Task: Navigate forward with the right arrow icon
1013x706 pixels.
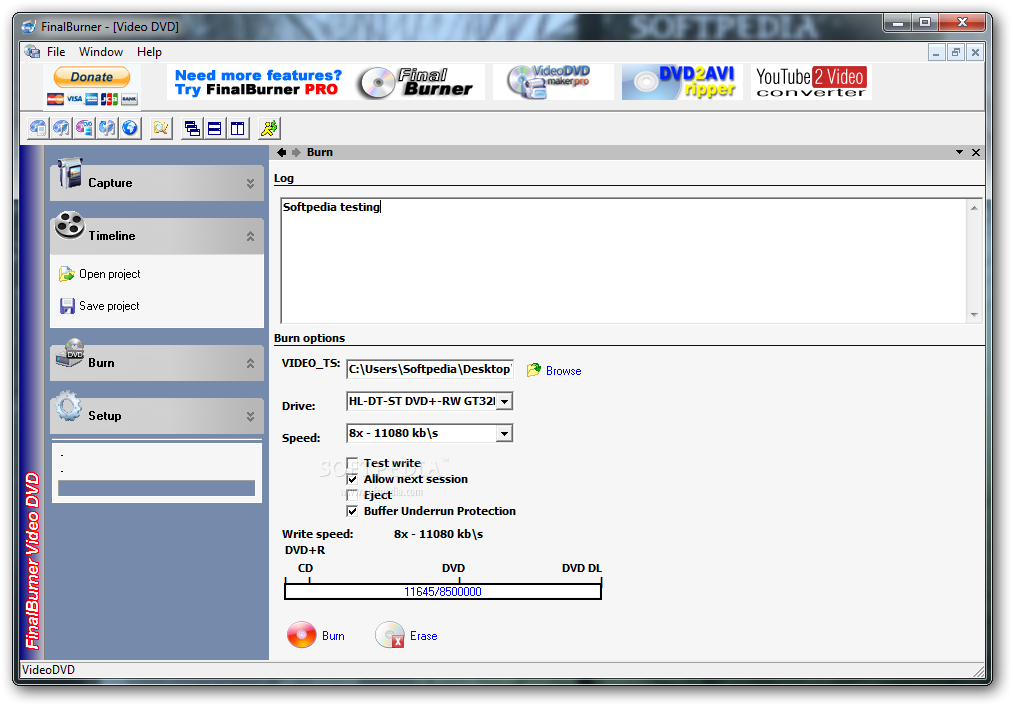Action: [296, 152]
